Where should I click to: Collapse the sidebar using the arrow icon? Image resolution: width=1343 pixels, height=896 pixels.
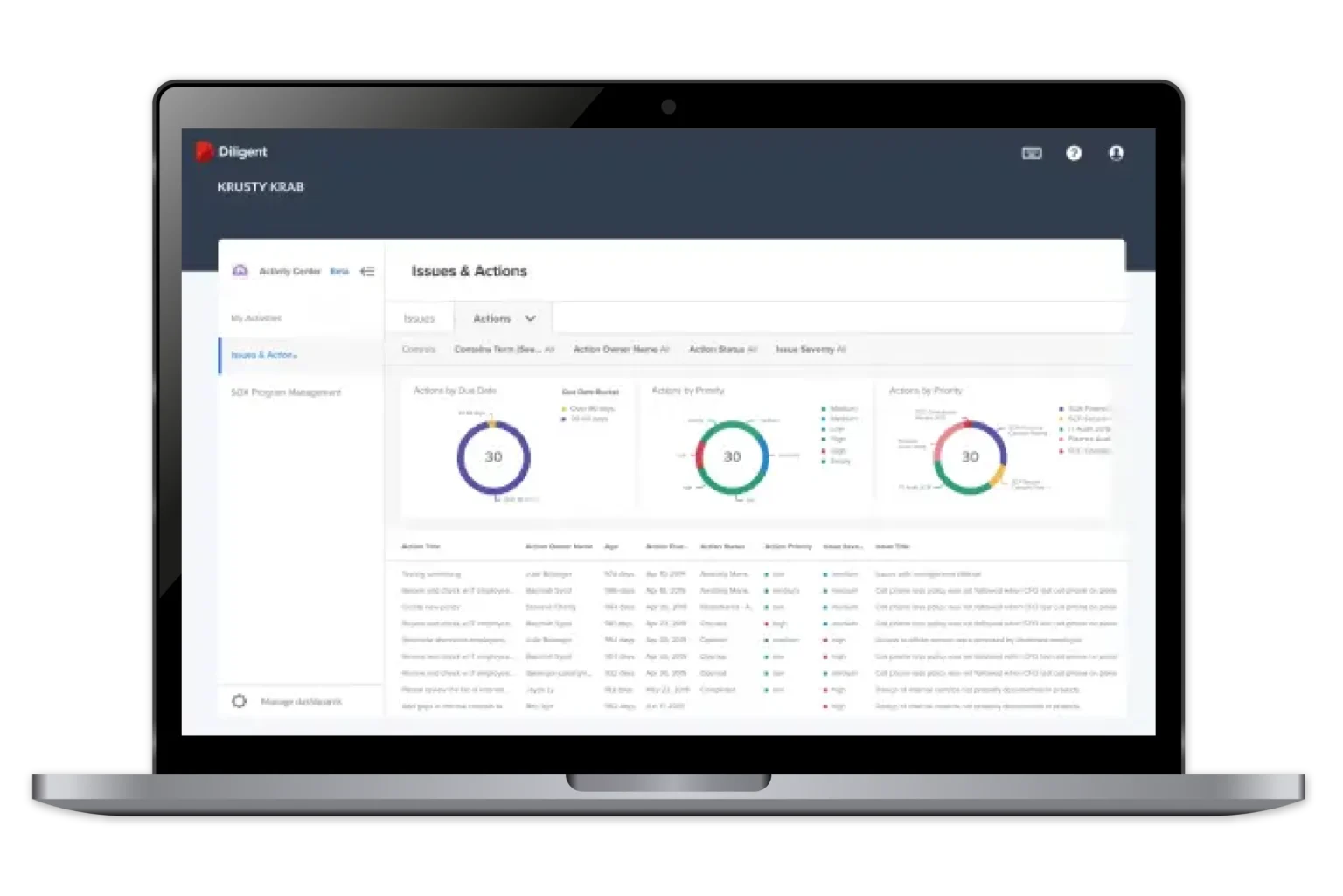367,271
